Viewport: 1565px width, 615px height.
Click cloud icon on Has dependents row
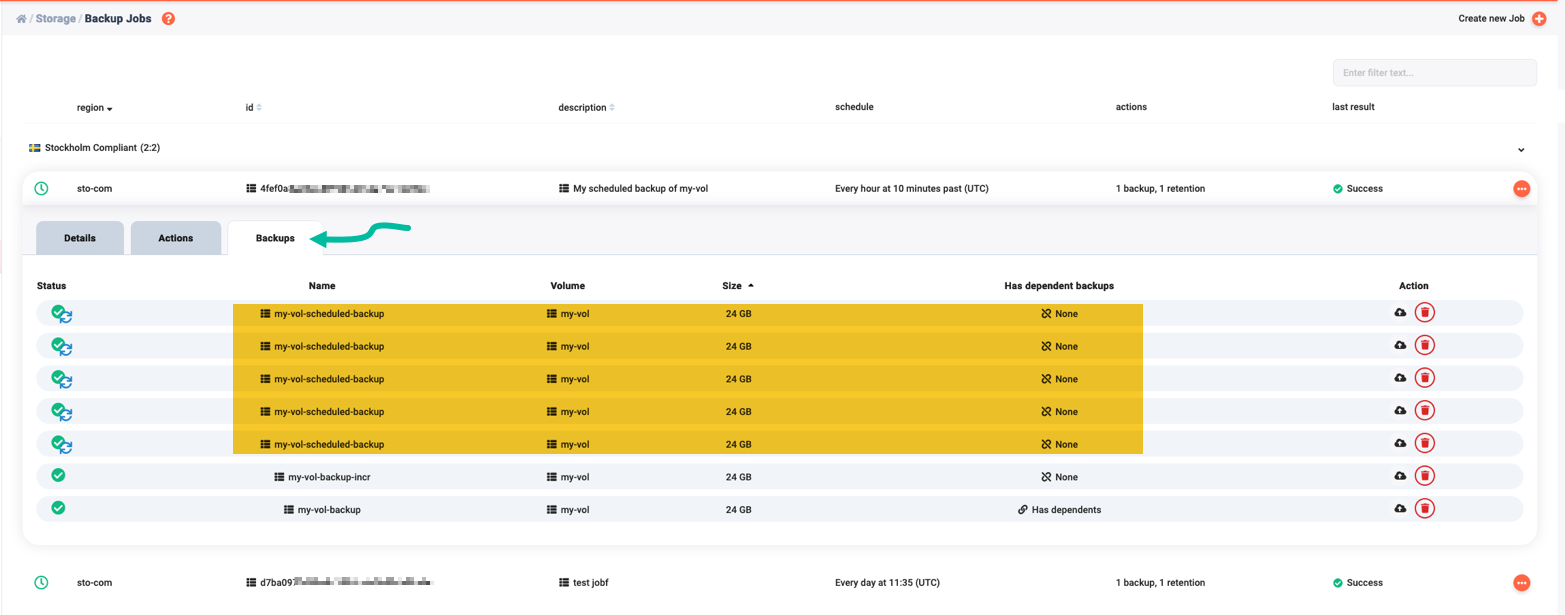click(1400, 509)
